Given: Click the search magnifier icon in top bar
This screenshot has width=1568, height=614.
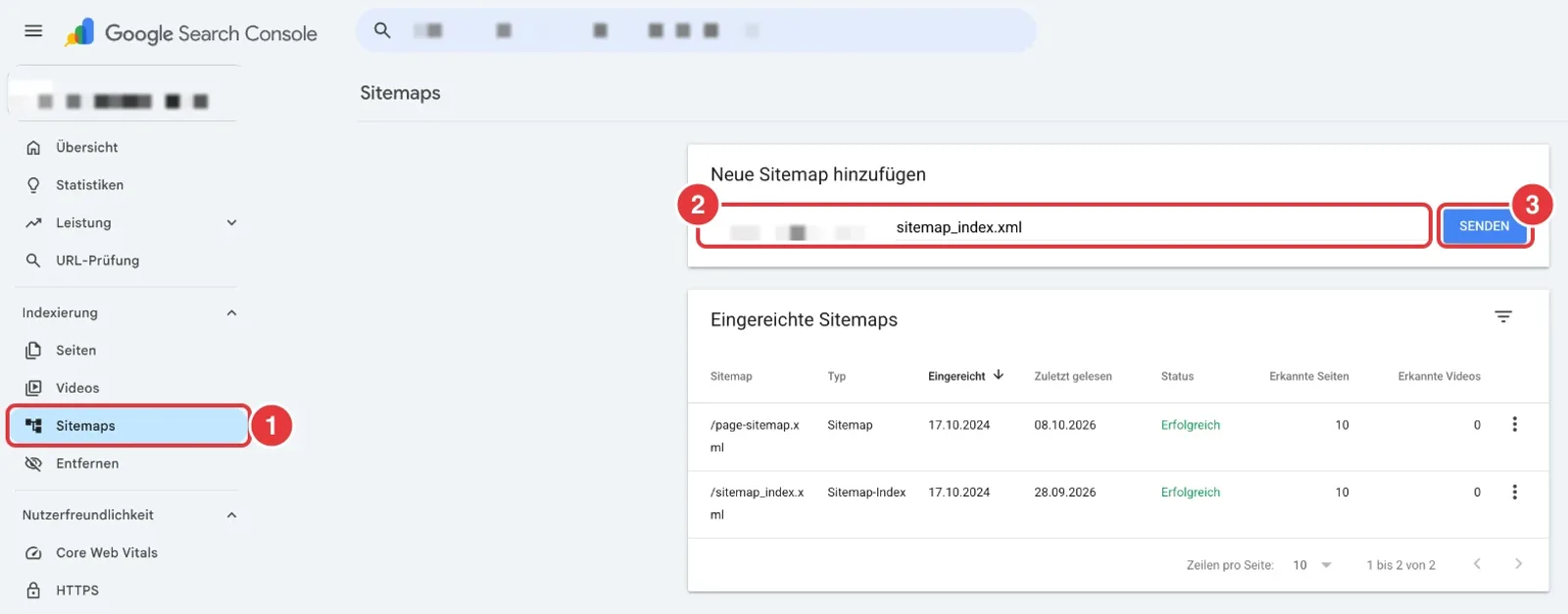Looking at the screenshot, I should pos(382,30).
